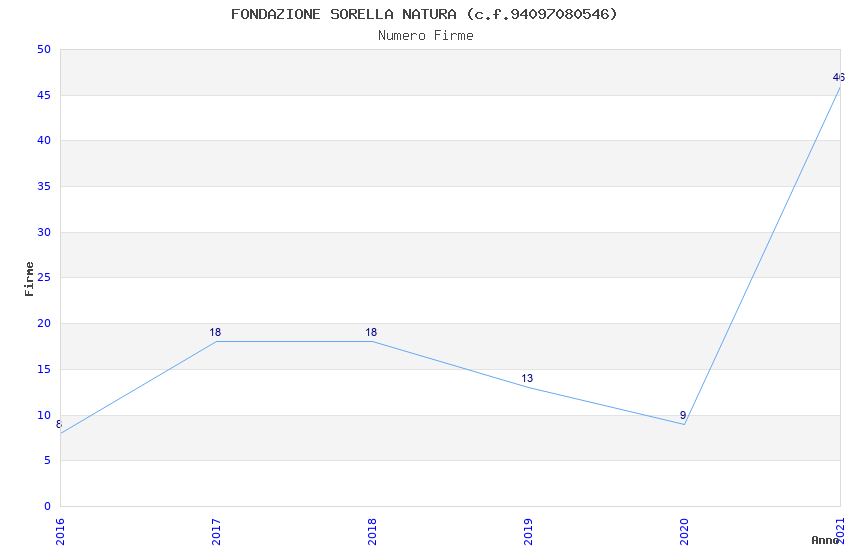This screenshot has height=550, width=850.
Task: Select the 2020 x-axis year label
Action: point(684,531)
